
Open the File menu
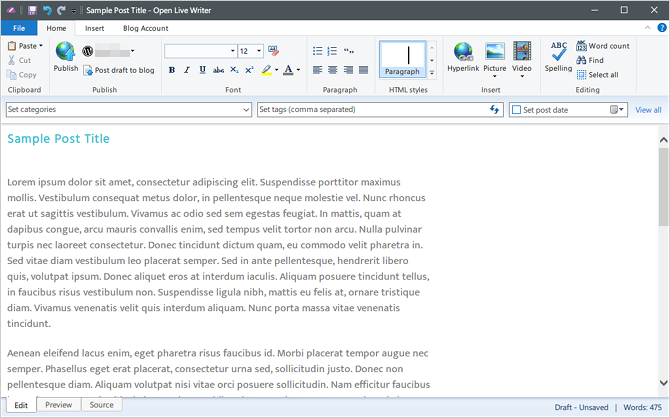pyautogui.click(x=19, y=28)
